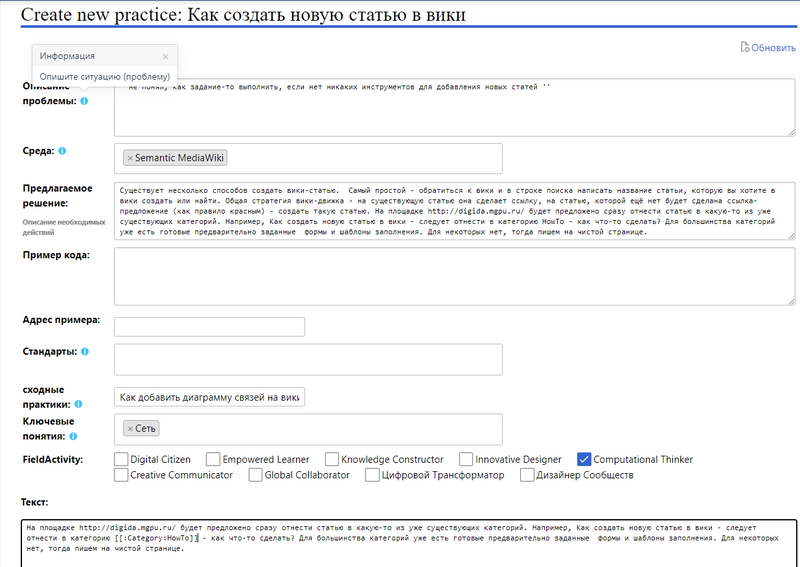Close the Информация tooltip popup
This screenshot has height=567, width=800.
click(x=165, y=57)
